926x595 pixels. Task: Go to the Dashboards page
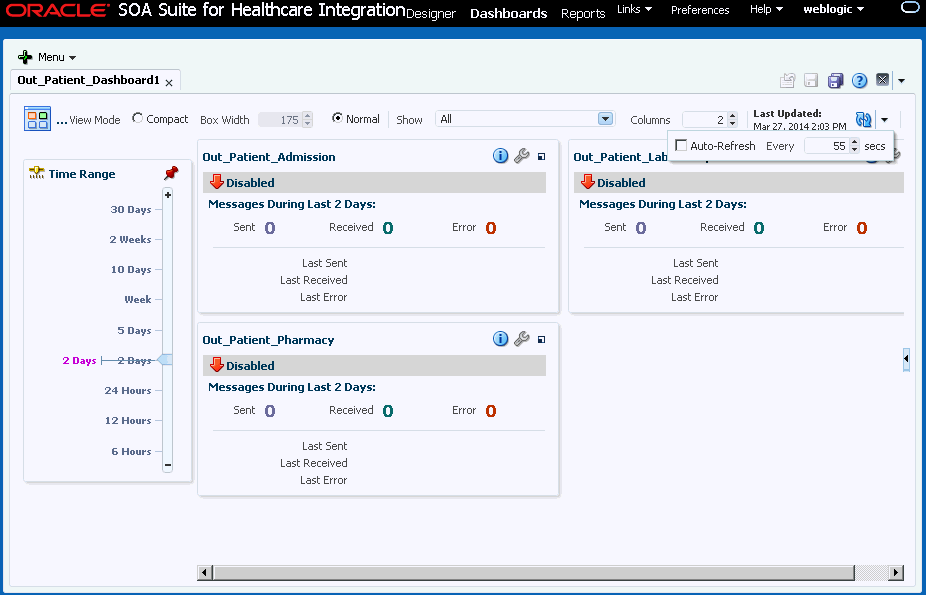(x=508, y=14)
